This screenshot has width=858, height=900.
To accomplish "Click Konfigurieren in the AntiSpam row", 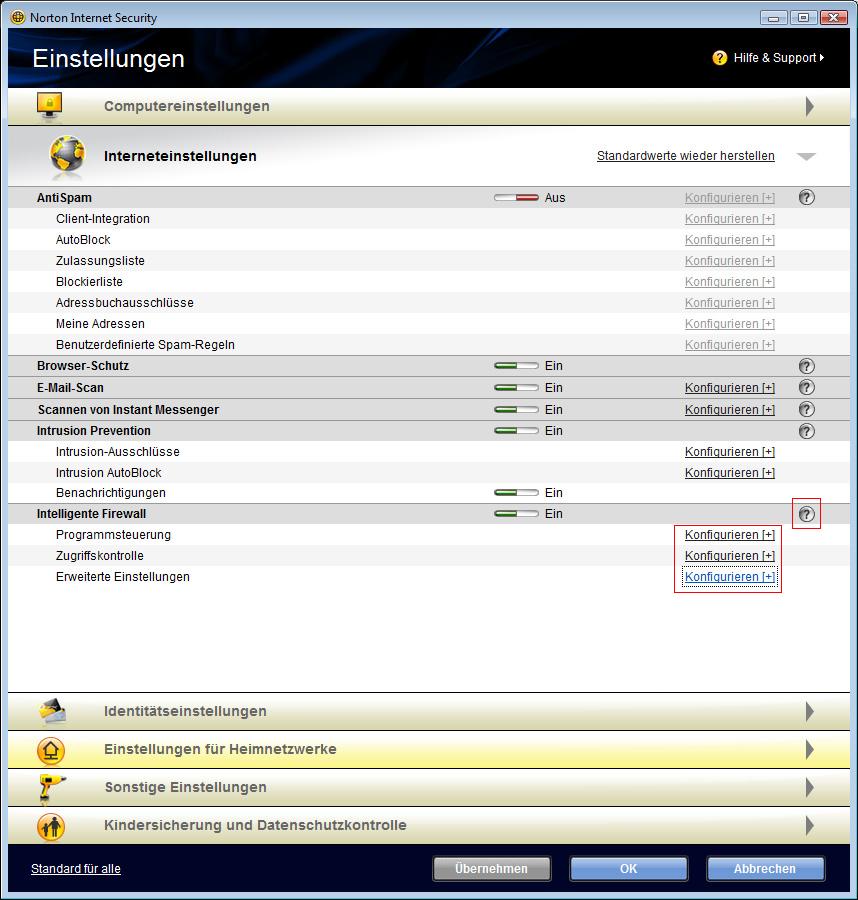I will coord(729,197).
